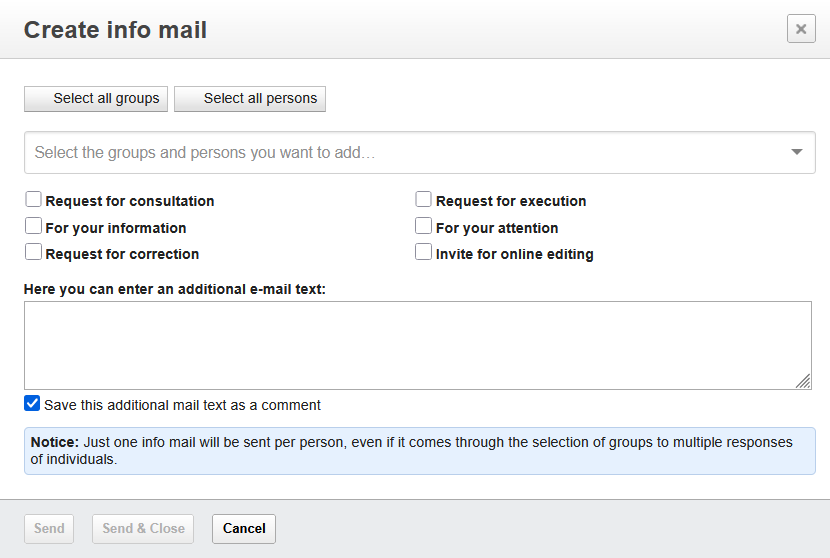Click the text area resize handle

804,381
